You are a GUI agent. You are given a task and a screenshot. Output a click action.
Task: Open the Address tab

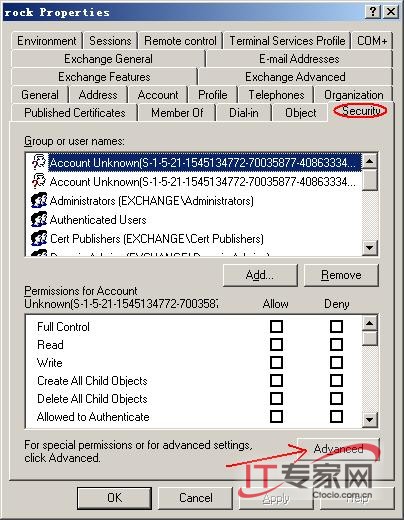(x=98, y=95)
